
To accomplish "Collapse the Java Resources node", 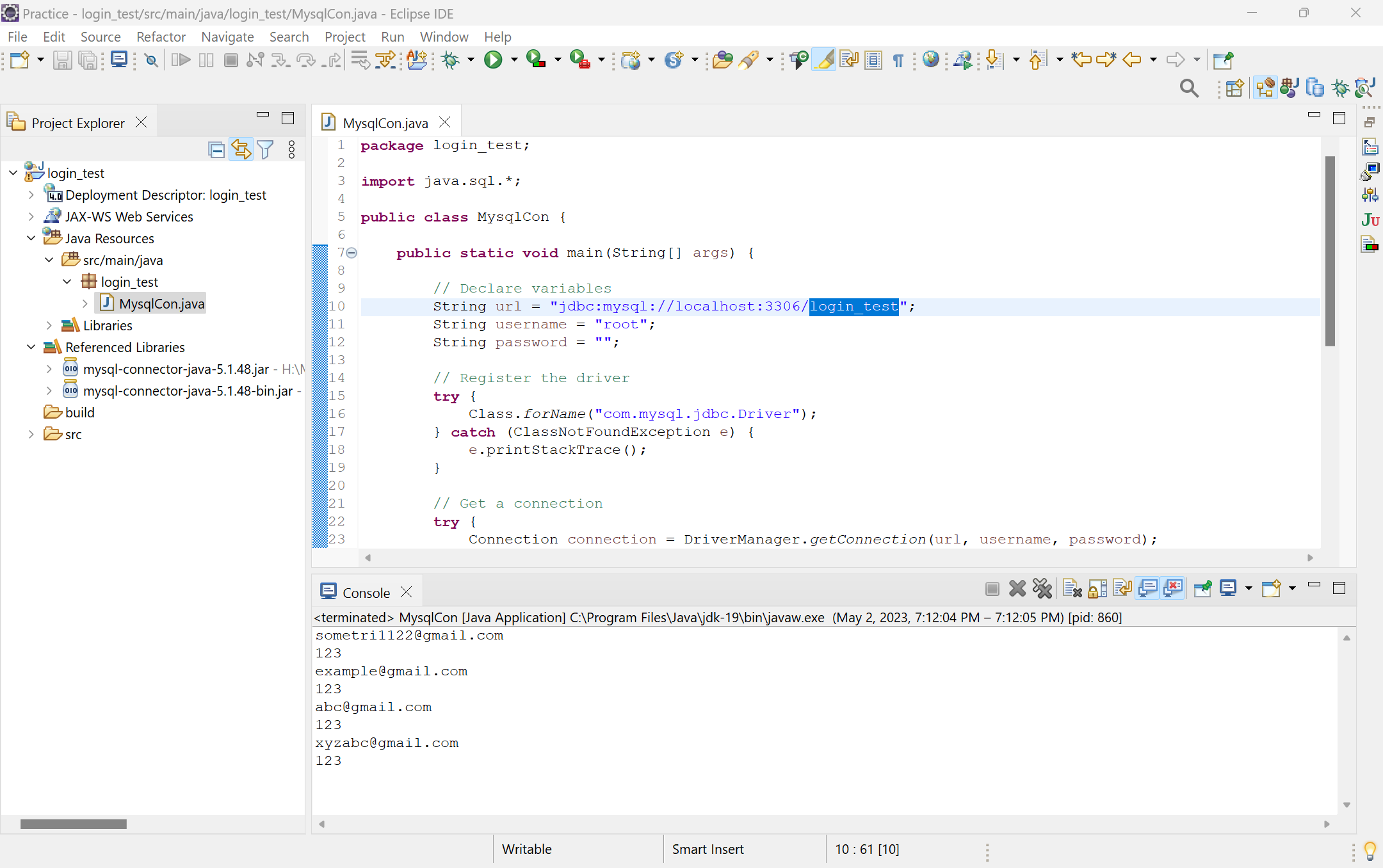I will tap(31, 238).
